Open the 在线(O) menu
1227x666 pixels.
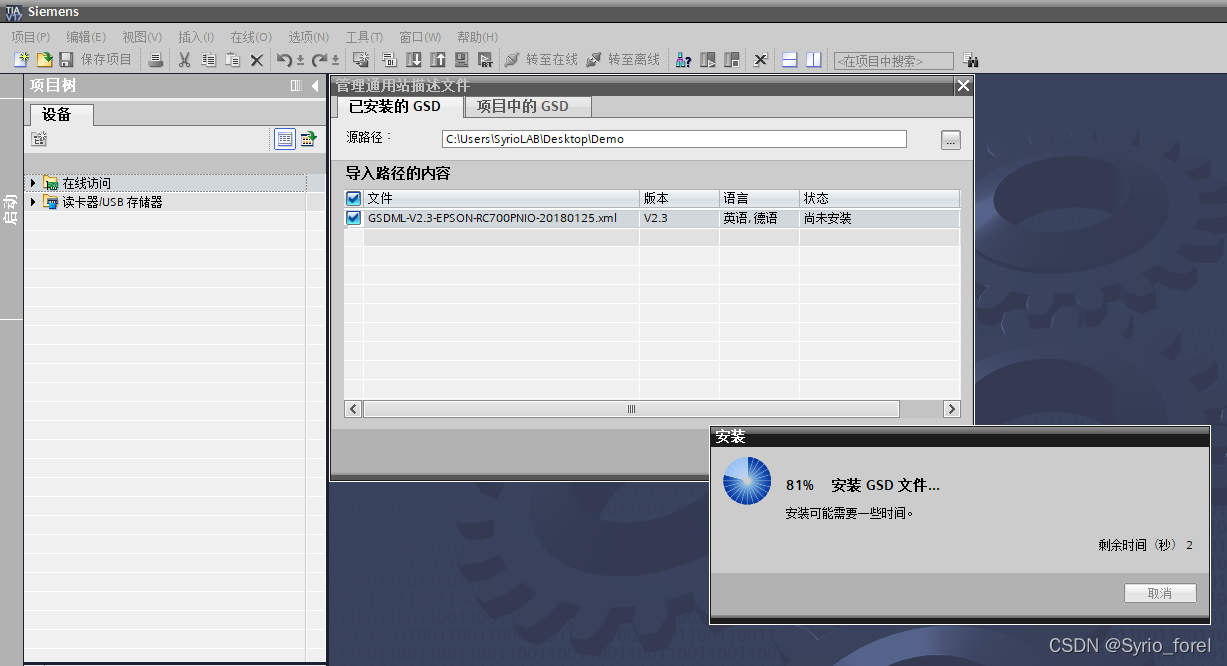(251, 37)
